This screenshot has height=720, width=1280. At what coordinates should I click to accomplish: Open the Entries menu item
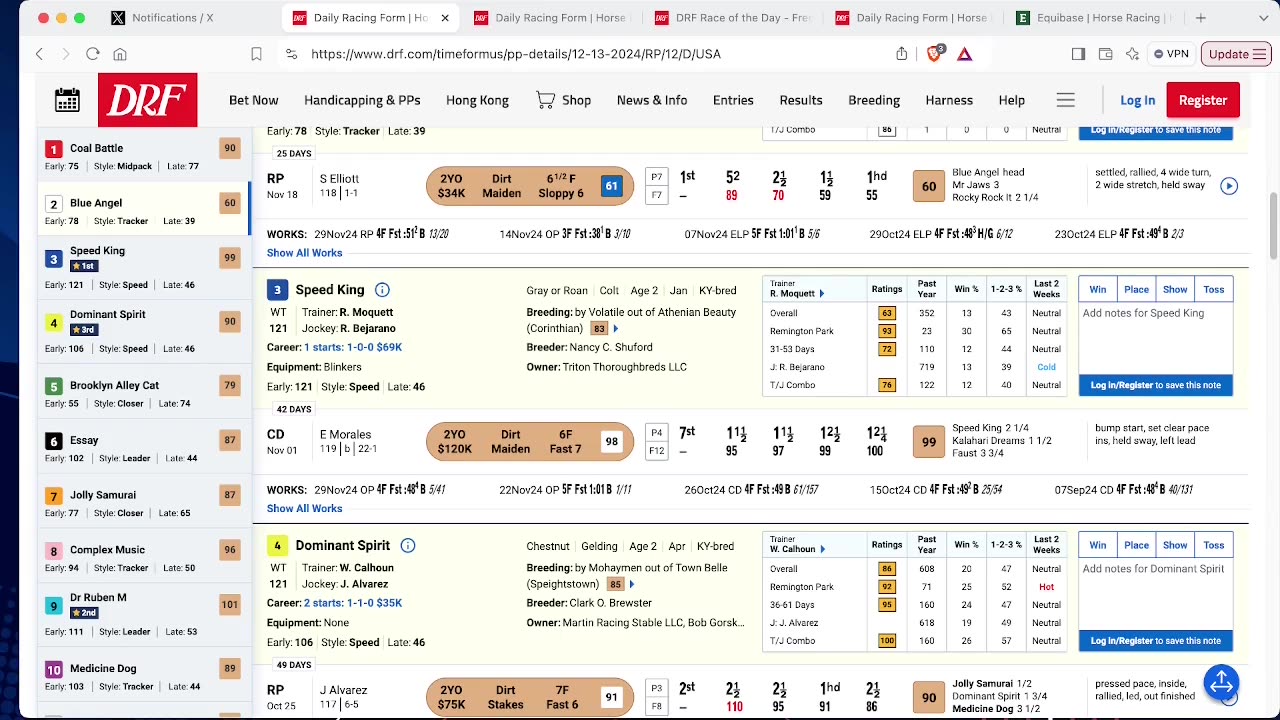pos(733,100)
